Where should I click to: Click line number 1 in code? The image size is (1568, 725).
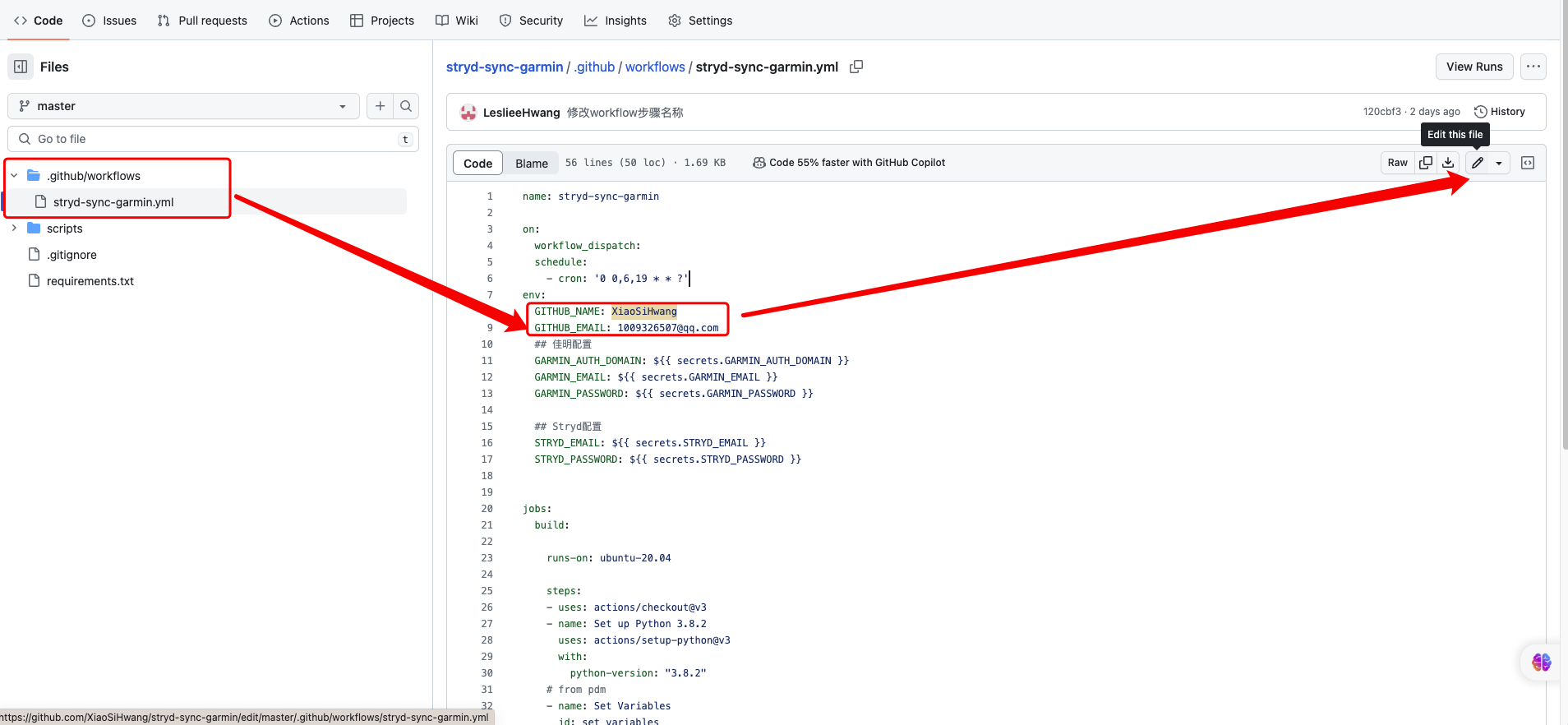pos(490,196)
